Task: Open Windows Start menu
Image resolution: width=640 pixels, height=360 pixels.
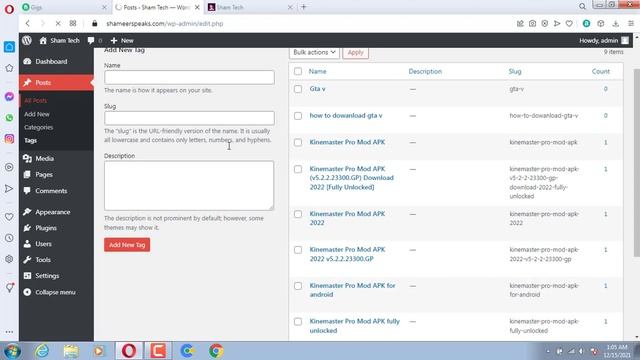Action: pos(12,351)
